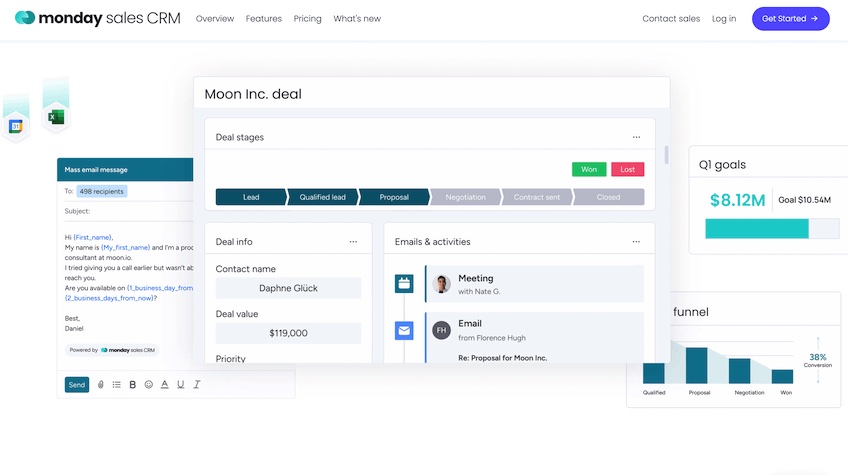Click the {First_name} placeholder in email
Screen dimensions: 848x475
pyautogui.click(x=92, y=238)
